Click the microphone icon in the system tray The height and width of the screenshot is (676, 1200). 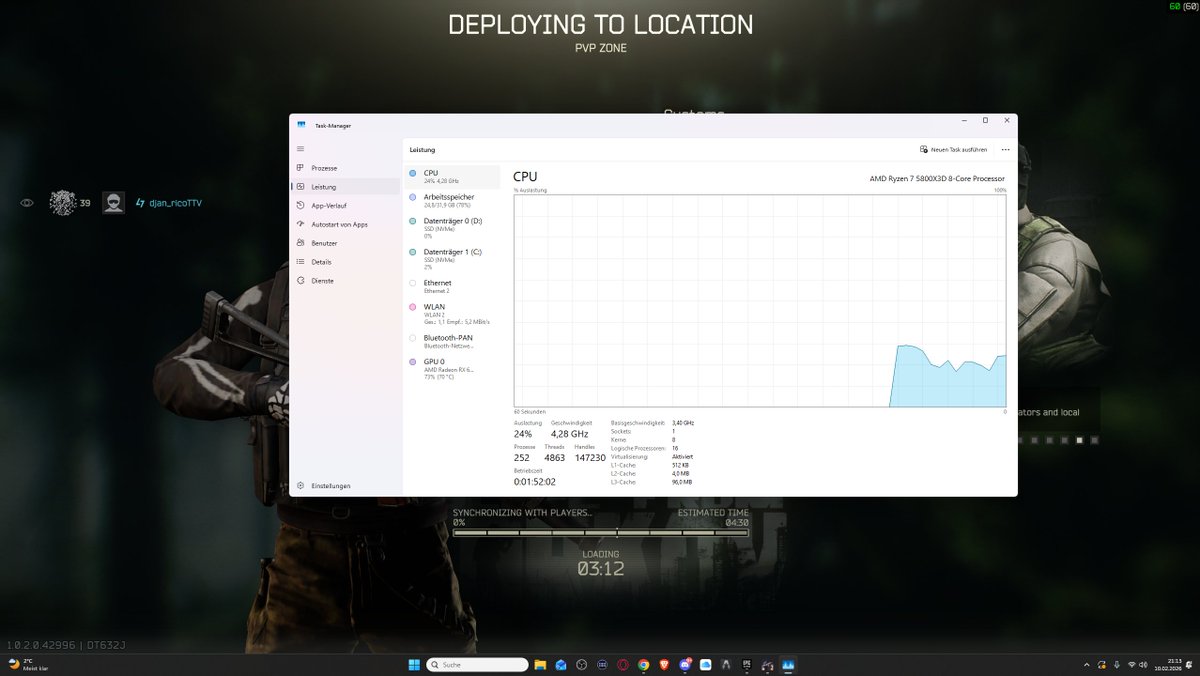(x=1117, y=665)
